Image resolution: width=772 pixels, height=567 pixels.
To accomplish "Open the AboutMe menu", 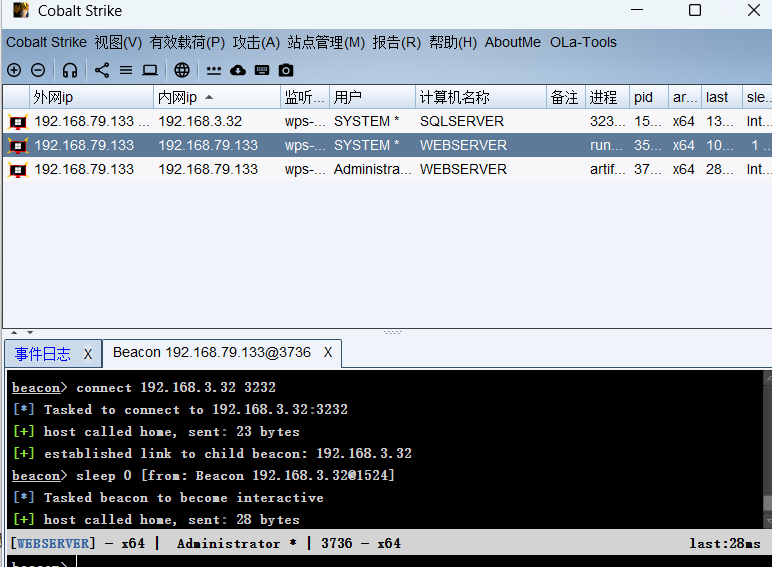I will pos(513,42).
